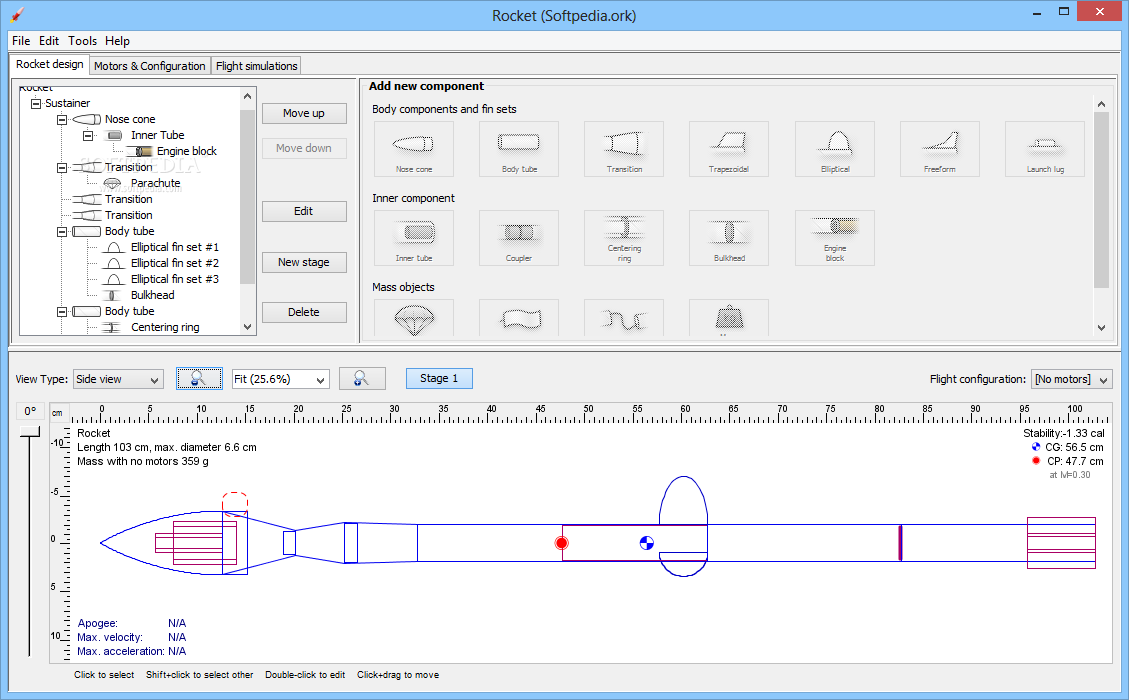Click the Delete button
This screenshot has height=700, width=1129.
[x=304, y=312]
